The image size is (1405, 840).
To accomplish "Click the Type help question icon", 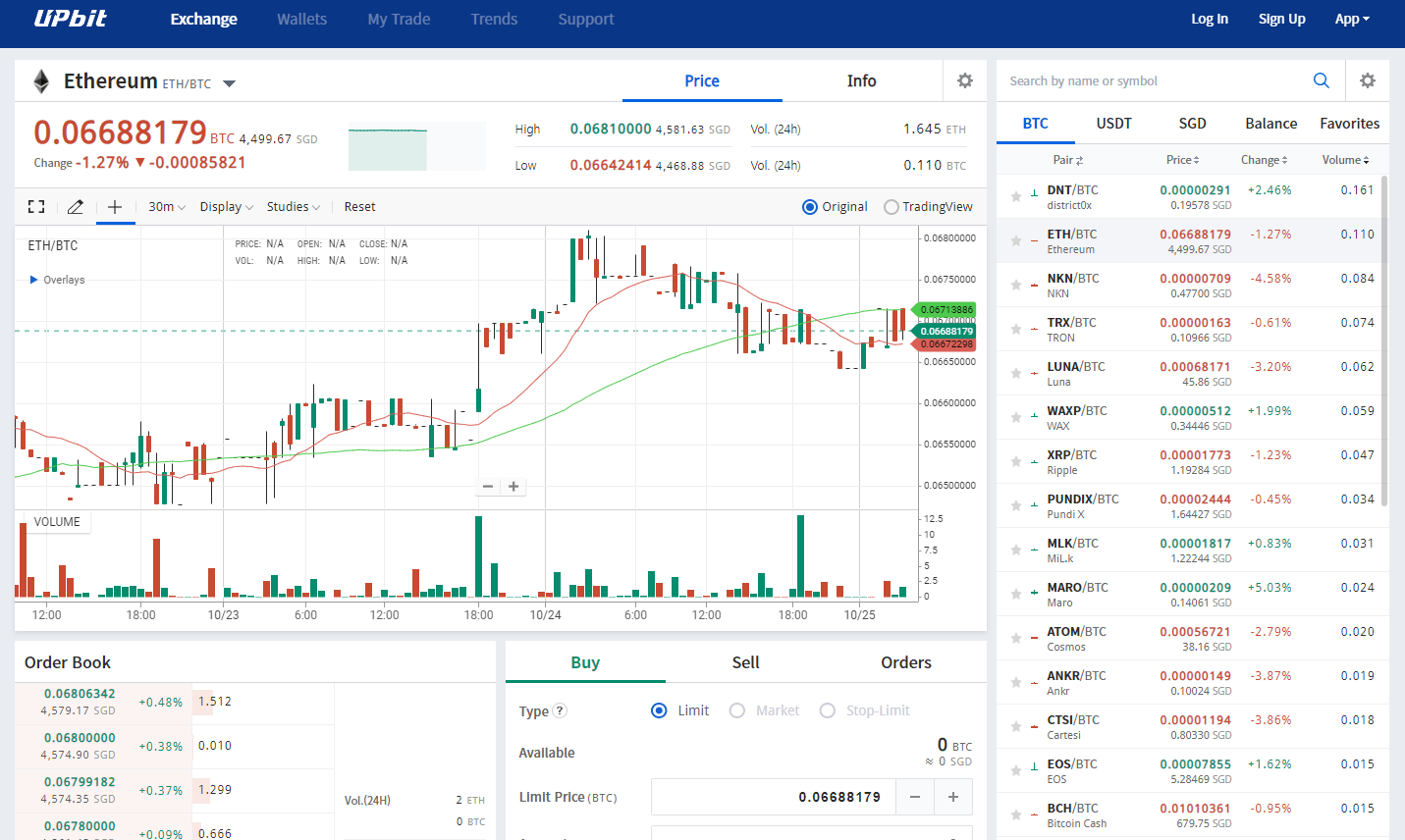I will pyautogui.click(x=560, y=711).
